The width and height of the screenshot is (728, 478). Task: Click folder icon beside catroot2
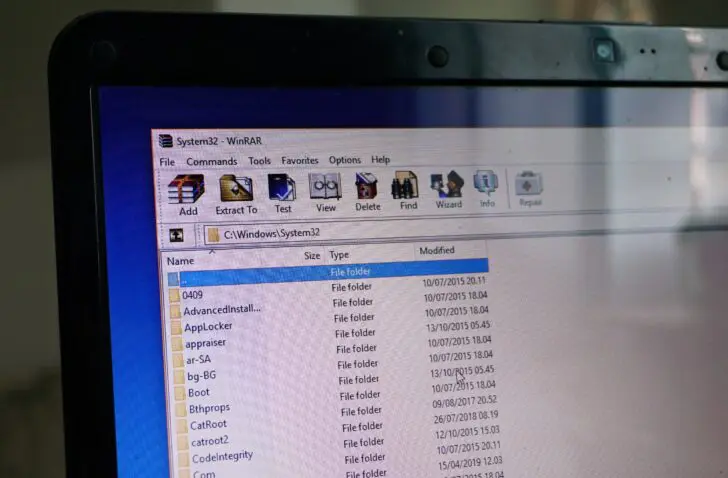tap(183, 442)
